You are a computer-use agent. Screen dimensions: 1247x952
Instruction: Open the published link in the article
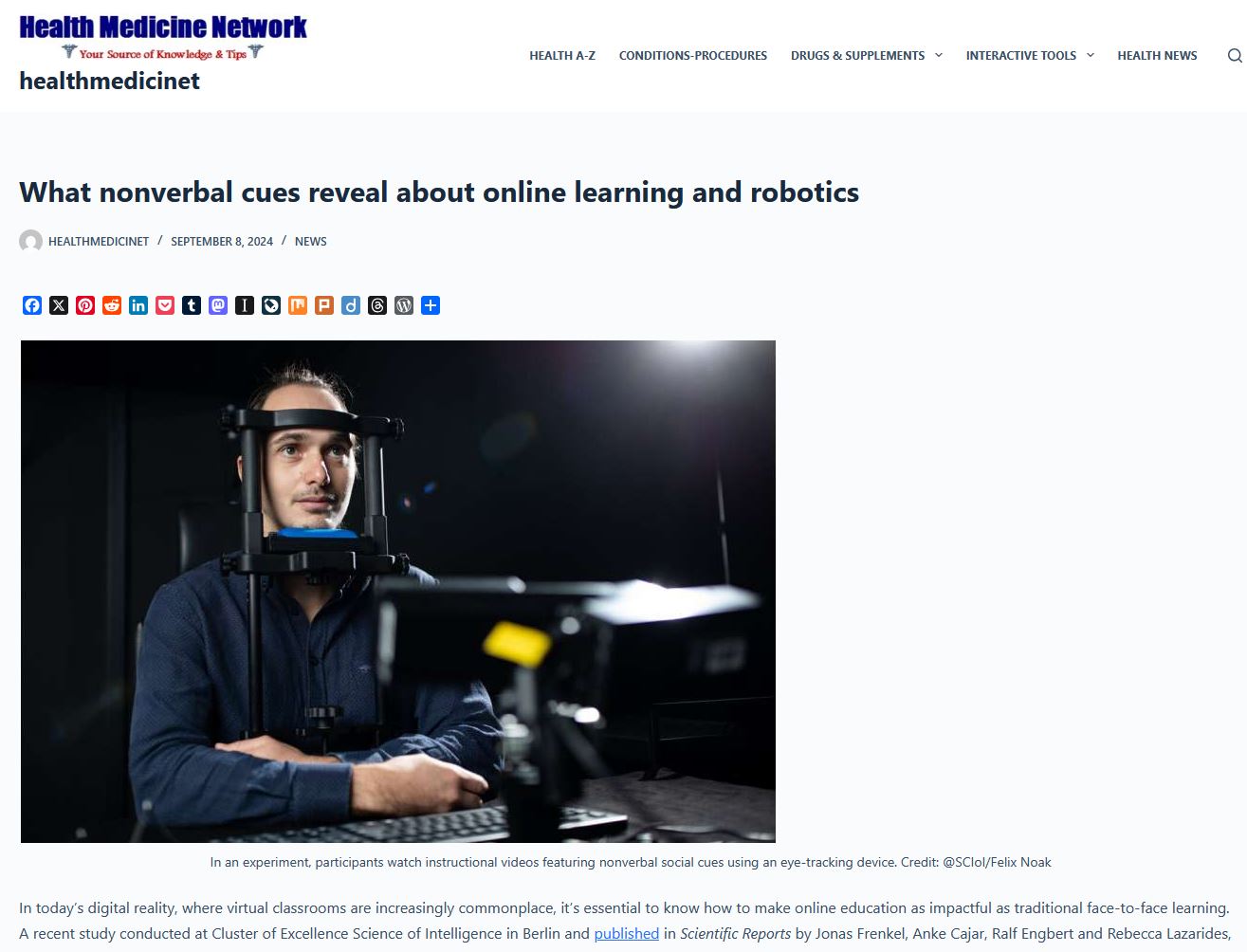626,934
